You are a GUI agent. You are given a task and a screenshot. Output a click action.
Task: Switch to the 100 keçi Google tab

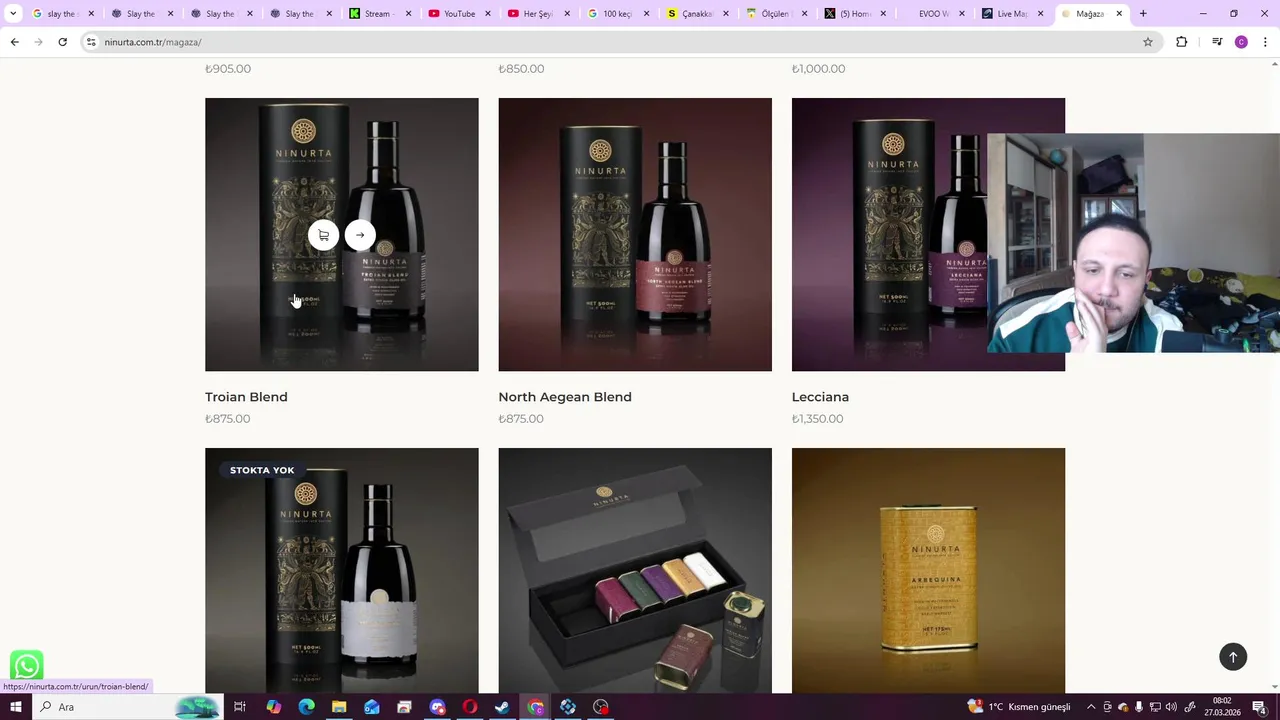(x=618, y=14)
